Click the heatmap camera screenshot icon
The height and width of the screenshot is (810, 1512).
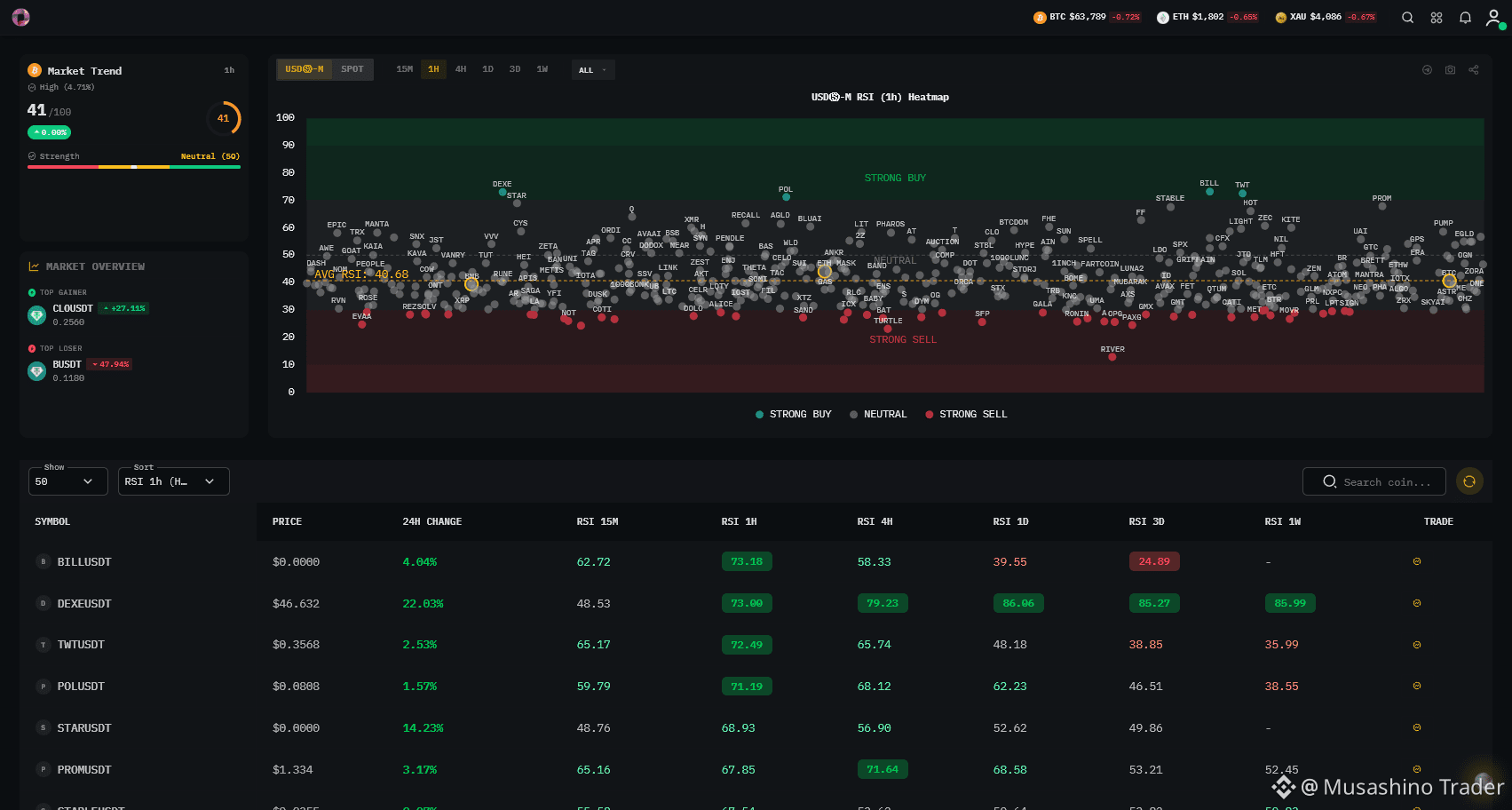1450,69
